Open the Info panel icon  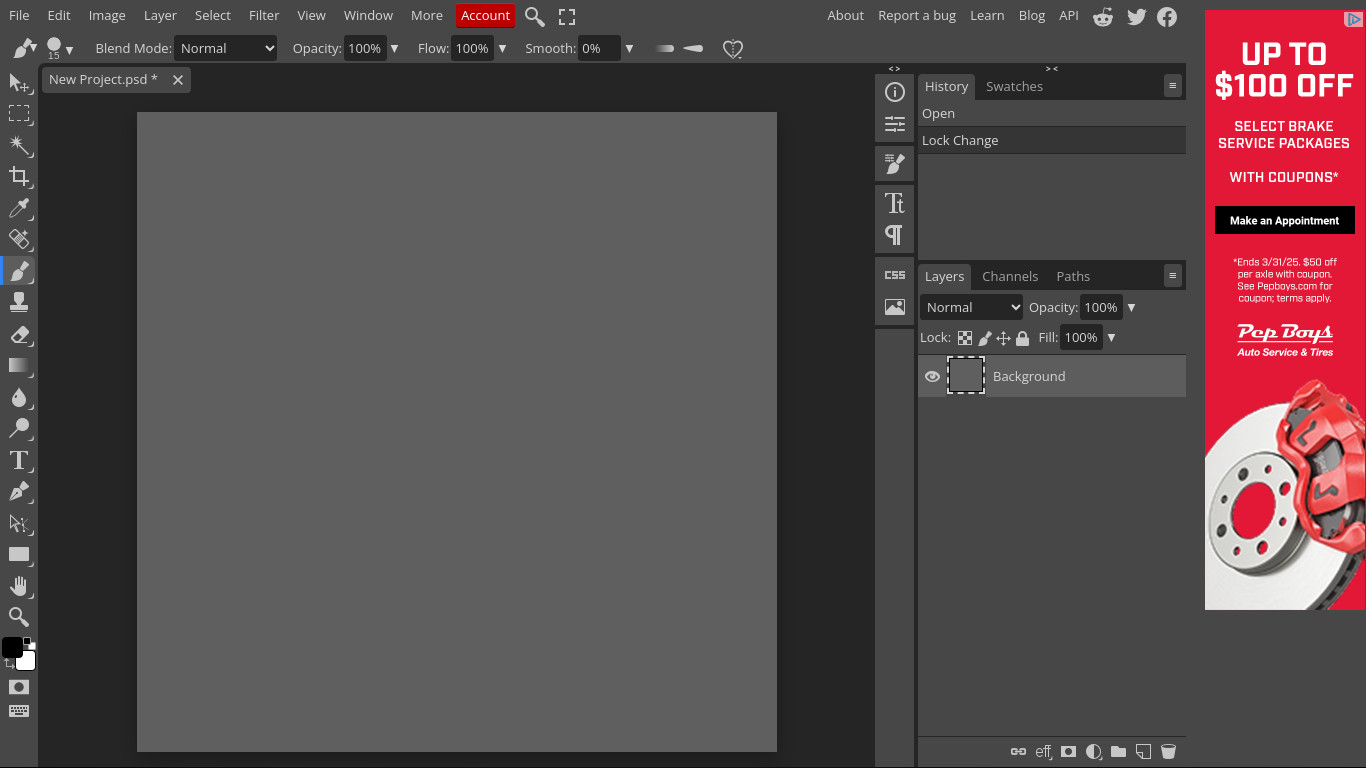(895, 92)
